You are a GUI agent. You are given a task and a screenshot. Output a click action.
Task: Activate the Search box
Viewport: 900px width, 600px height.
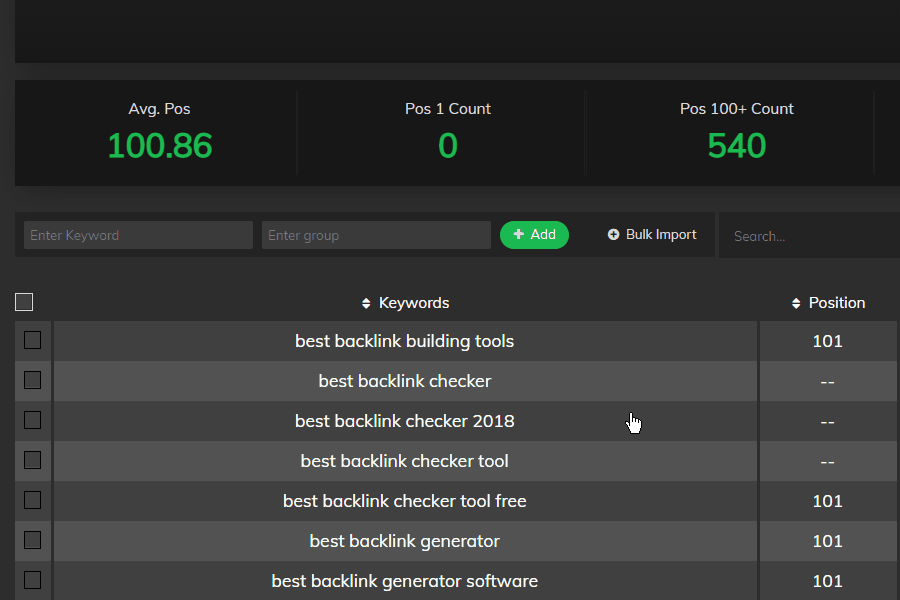pos(810,236)
